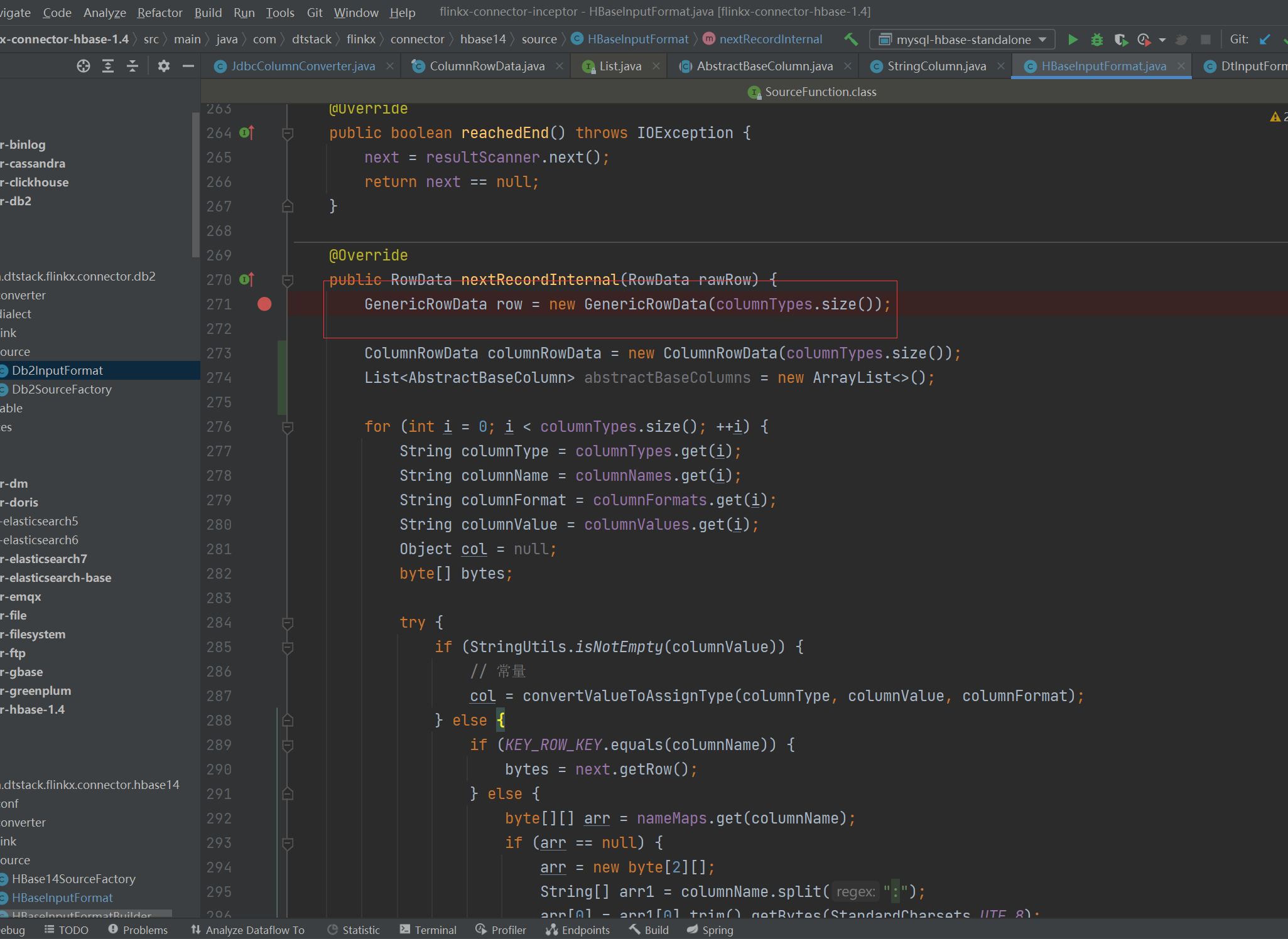Viewport: 1288px width, 939px height.
Task: Run with coverage
Action: click(1122, 39)
